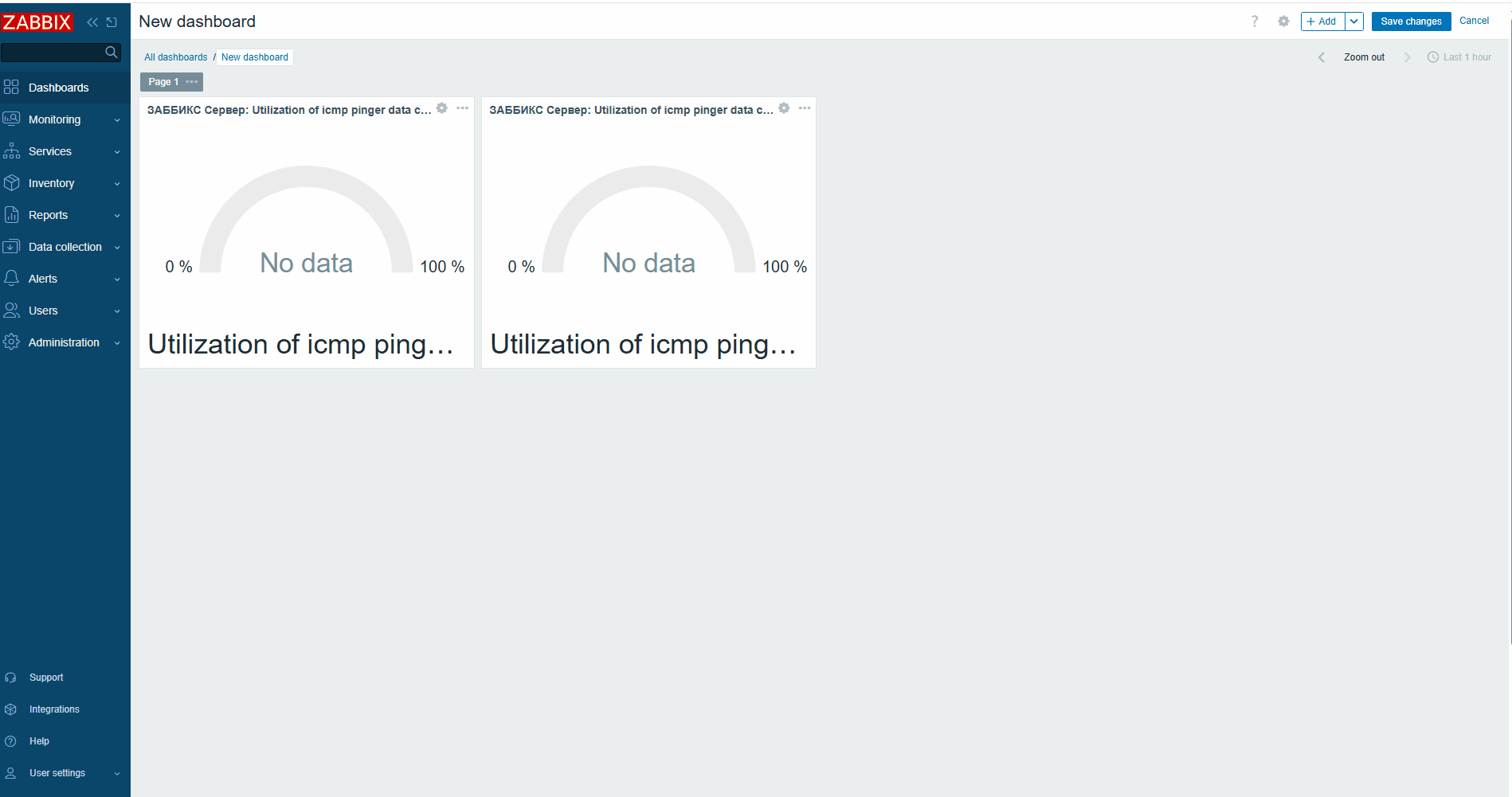Expand the Administration menu section
Screen dimensions: 1512x797
65,342
